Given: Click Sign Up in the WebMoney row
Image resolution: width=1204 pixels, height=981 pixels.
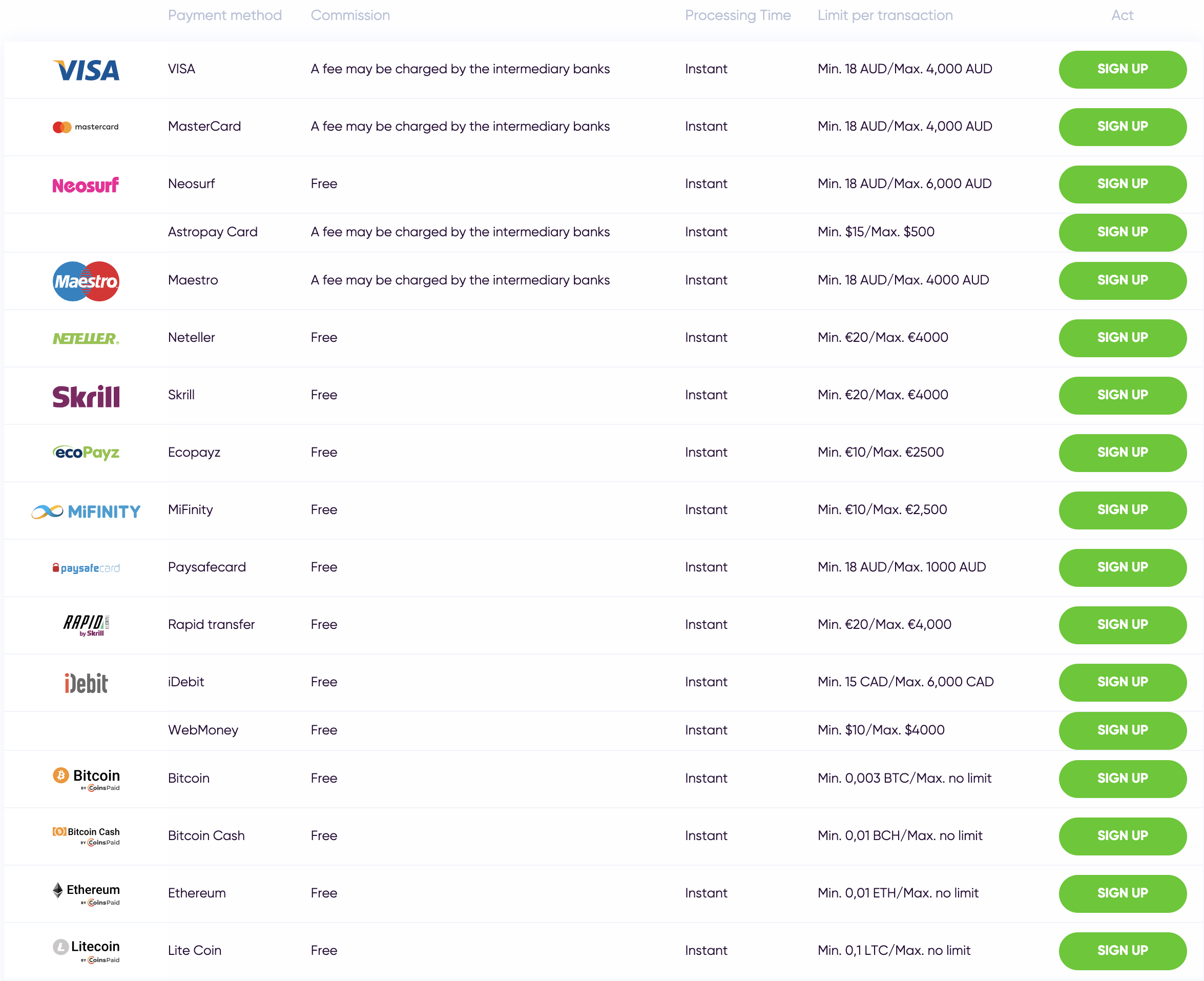Looking at the screenshot, I should click(x=1122, y=730).
